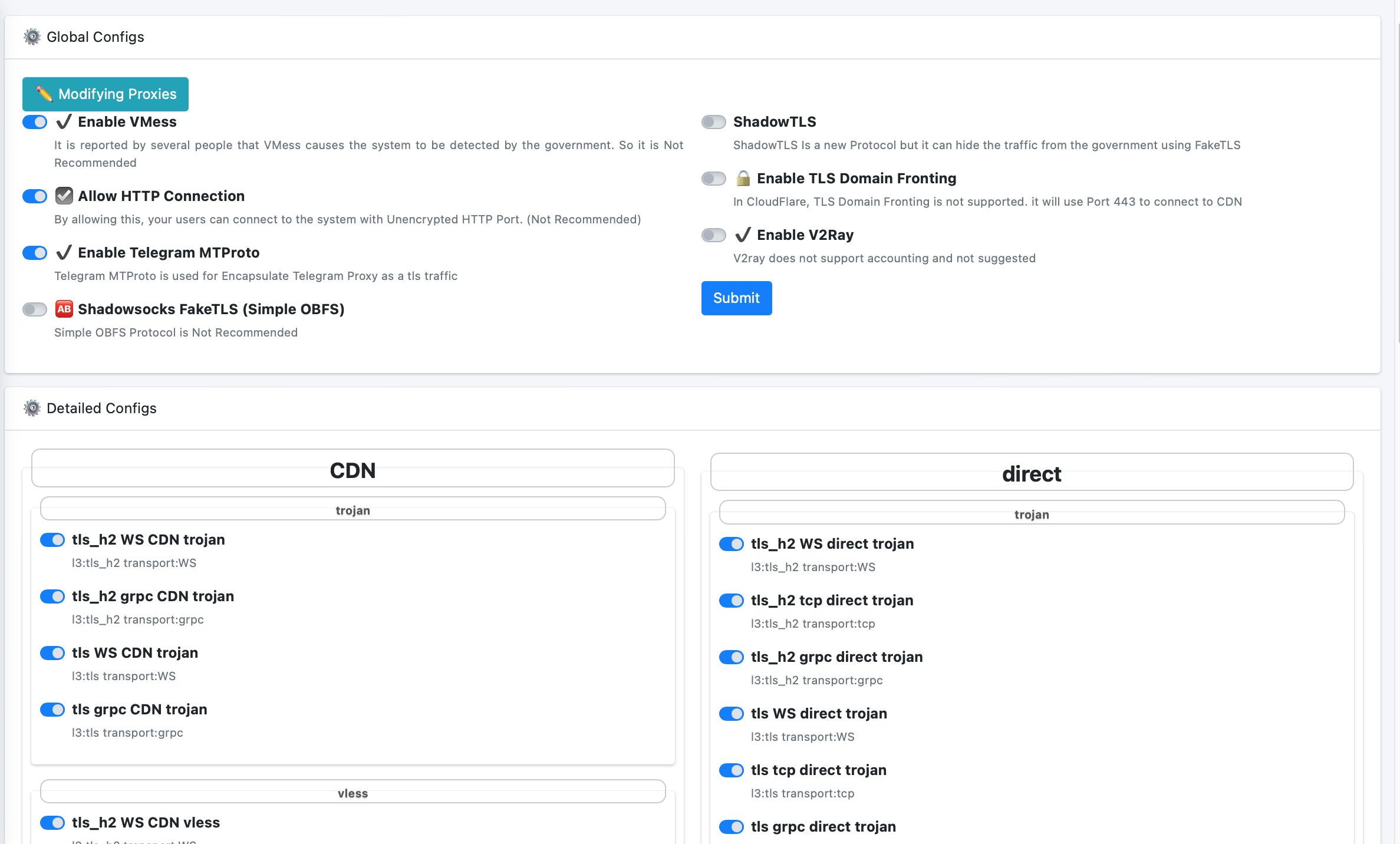Click the Enable VMess label
This screenshot has width=1400, height=844.
[127, 122]
